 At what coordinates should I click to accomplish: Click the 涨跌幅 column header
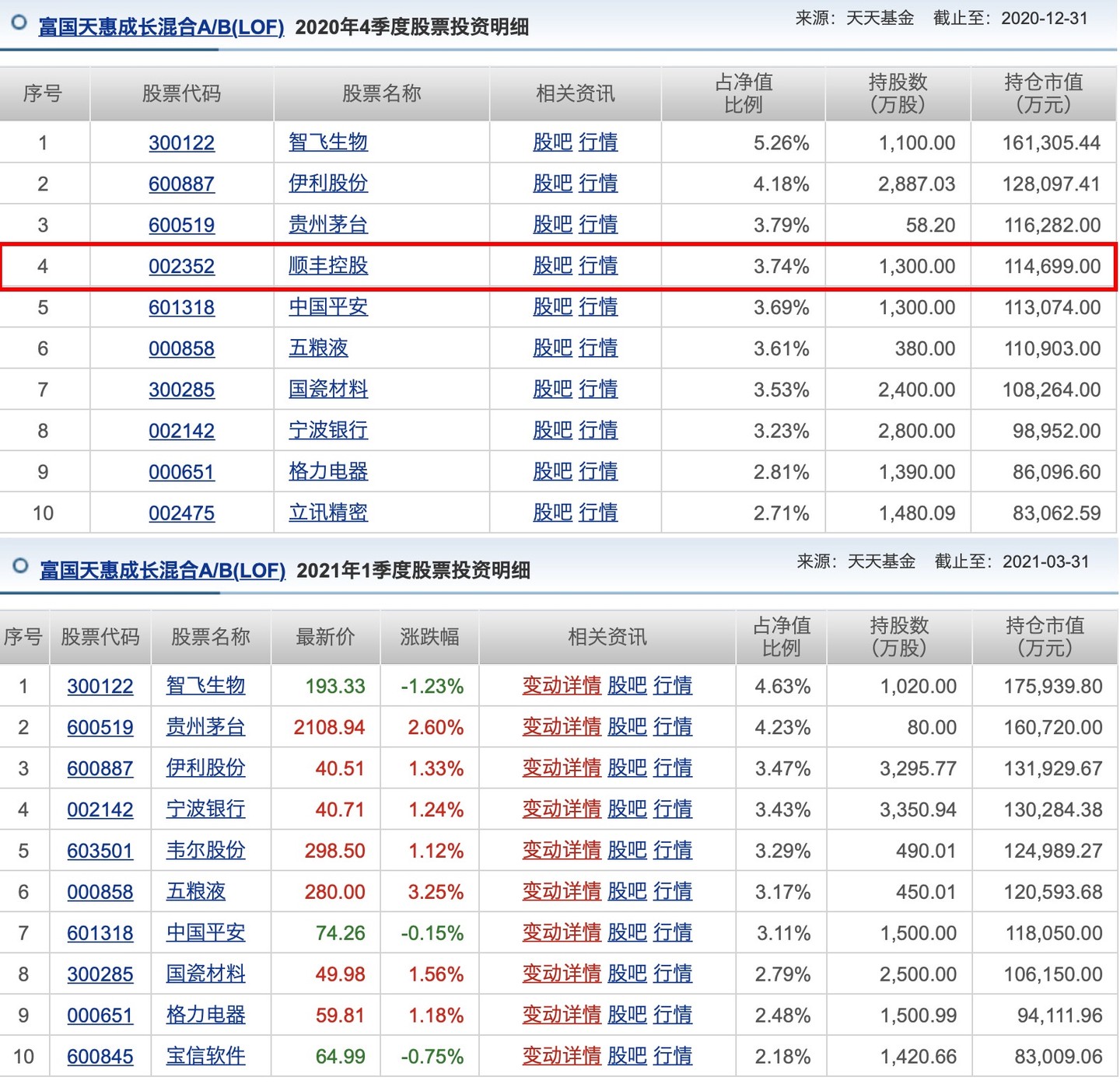pos(429,638)
